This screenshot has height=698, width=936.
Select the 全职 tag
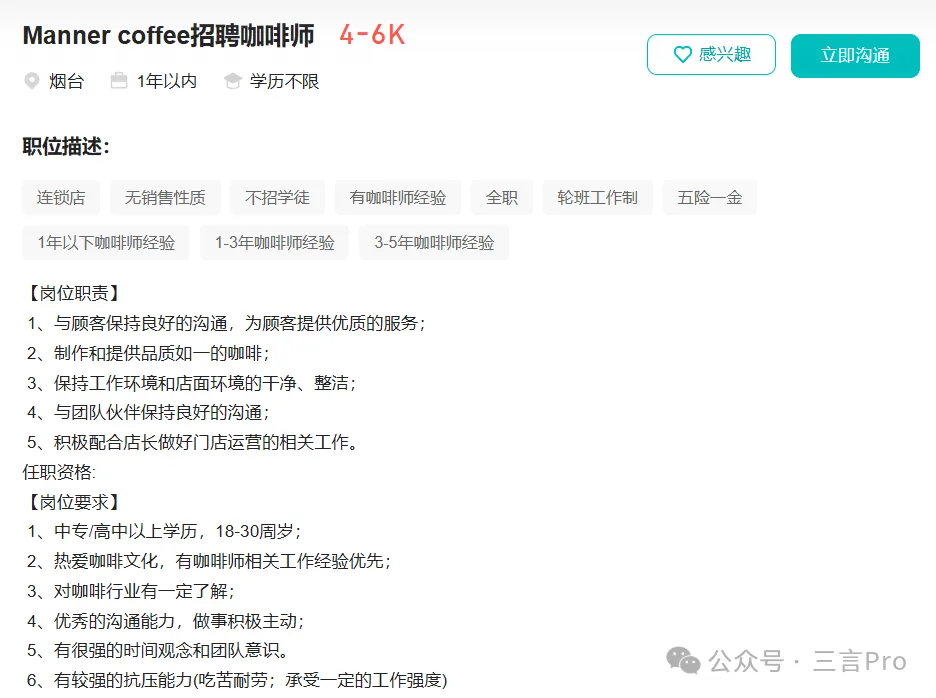pyautogui.click(x=501, y=198)
